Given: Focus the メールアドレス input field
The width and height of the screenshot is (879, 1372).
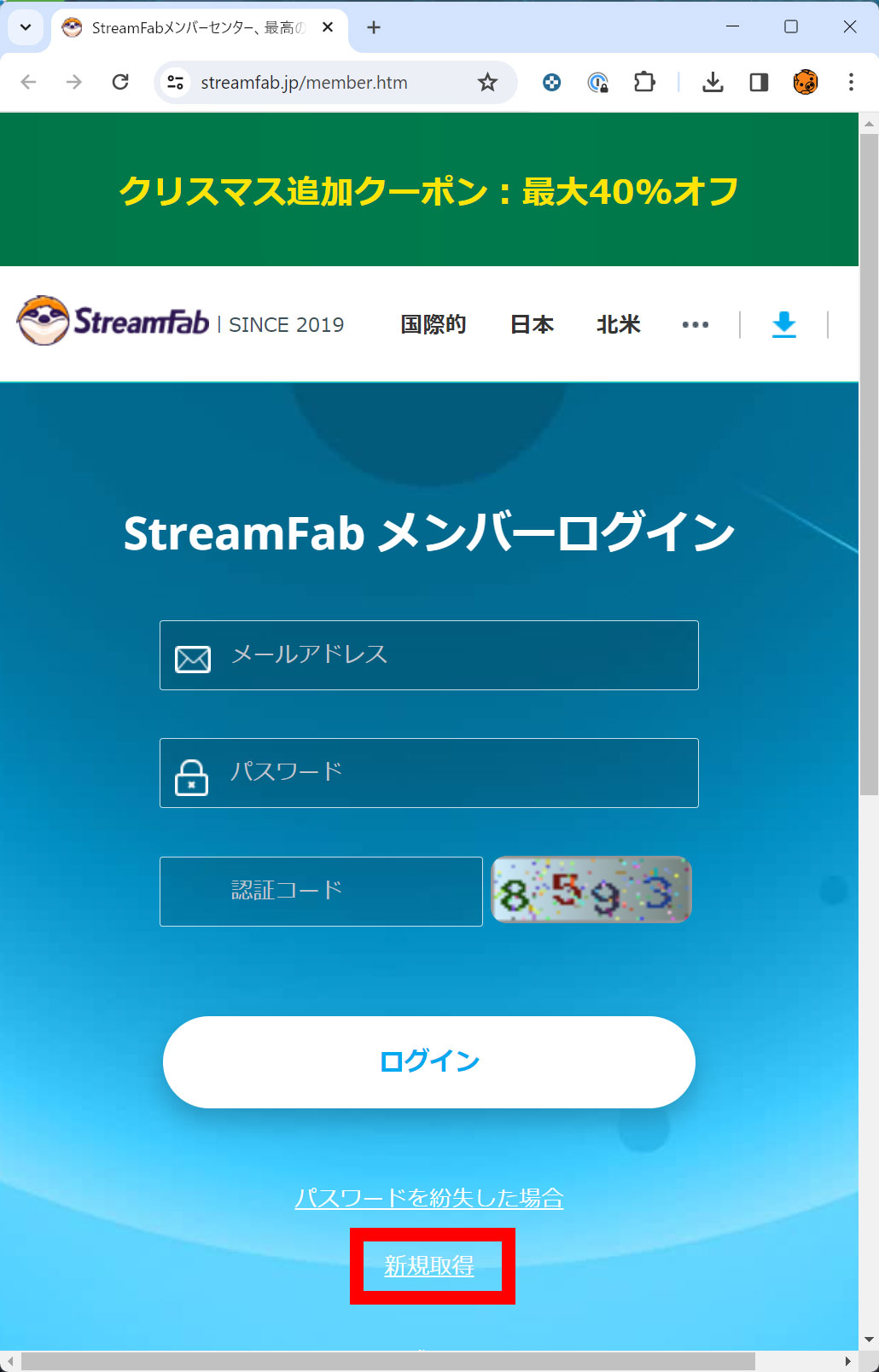Looking at the screenshot, I should (x=429, y=655).
